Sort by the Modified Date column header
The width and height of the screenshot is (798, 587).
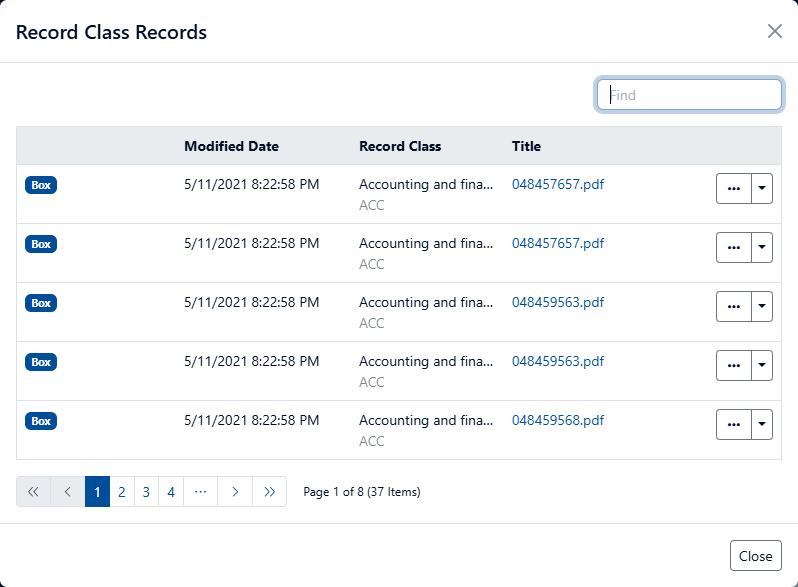coord(231,146)
